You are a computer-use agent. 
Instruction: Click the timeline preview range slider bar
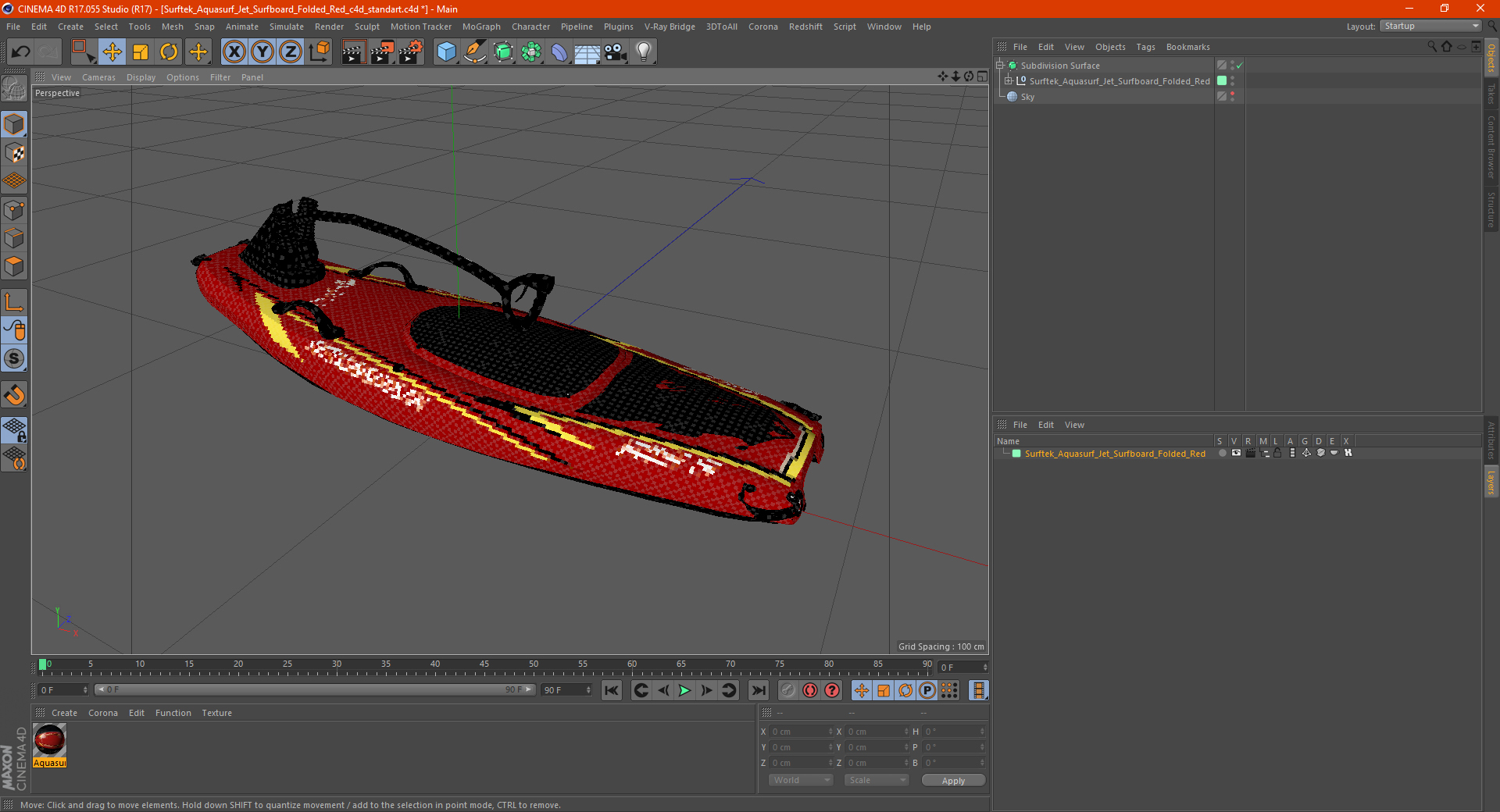click(x=315, y=689)
